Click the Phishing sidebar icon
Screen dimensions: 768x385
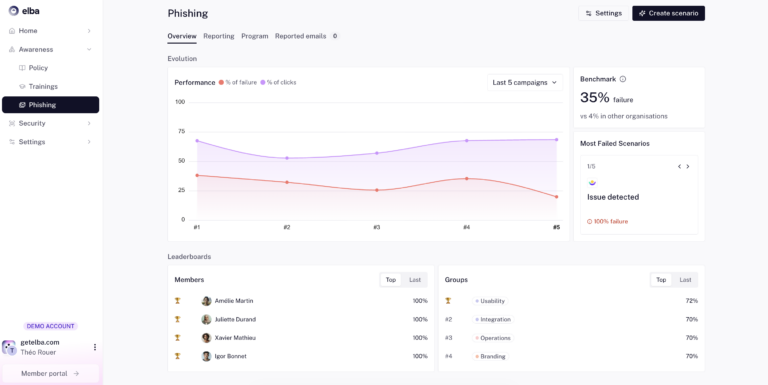[x=22, y=105]
